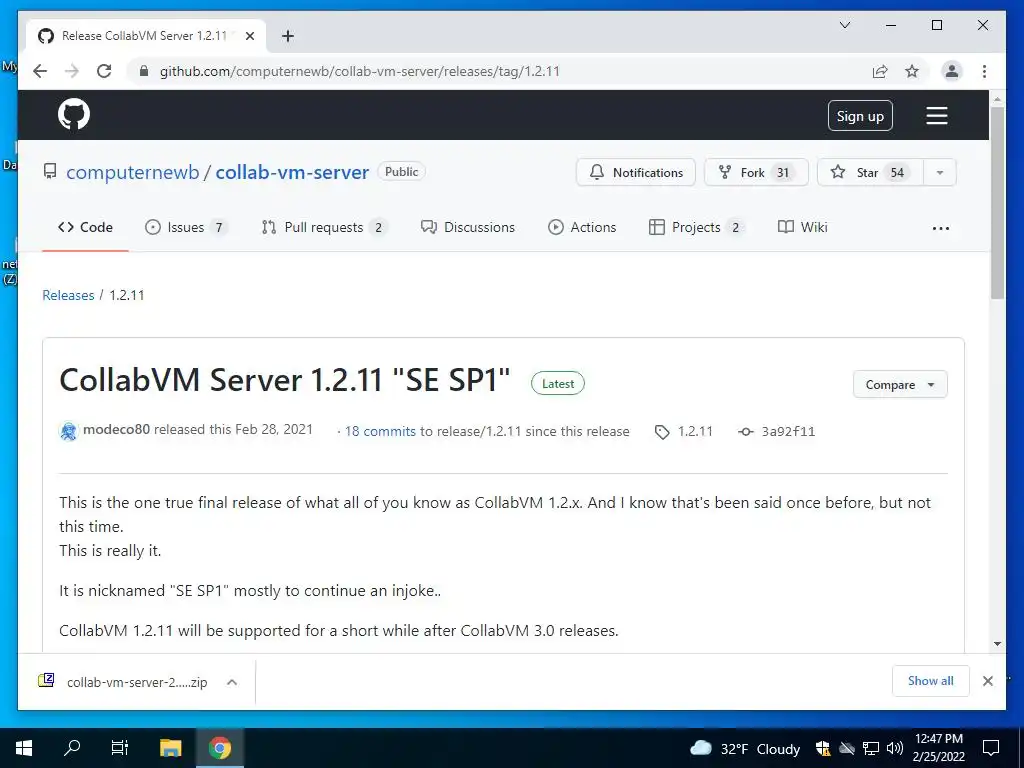Click the page vertical scrollbar thumb
This screenshot has width=1024, height=768.
(997, 202)
